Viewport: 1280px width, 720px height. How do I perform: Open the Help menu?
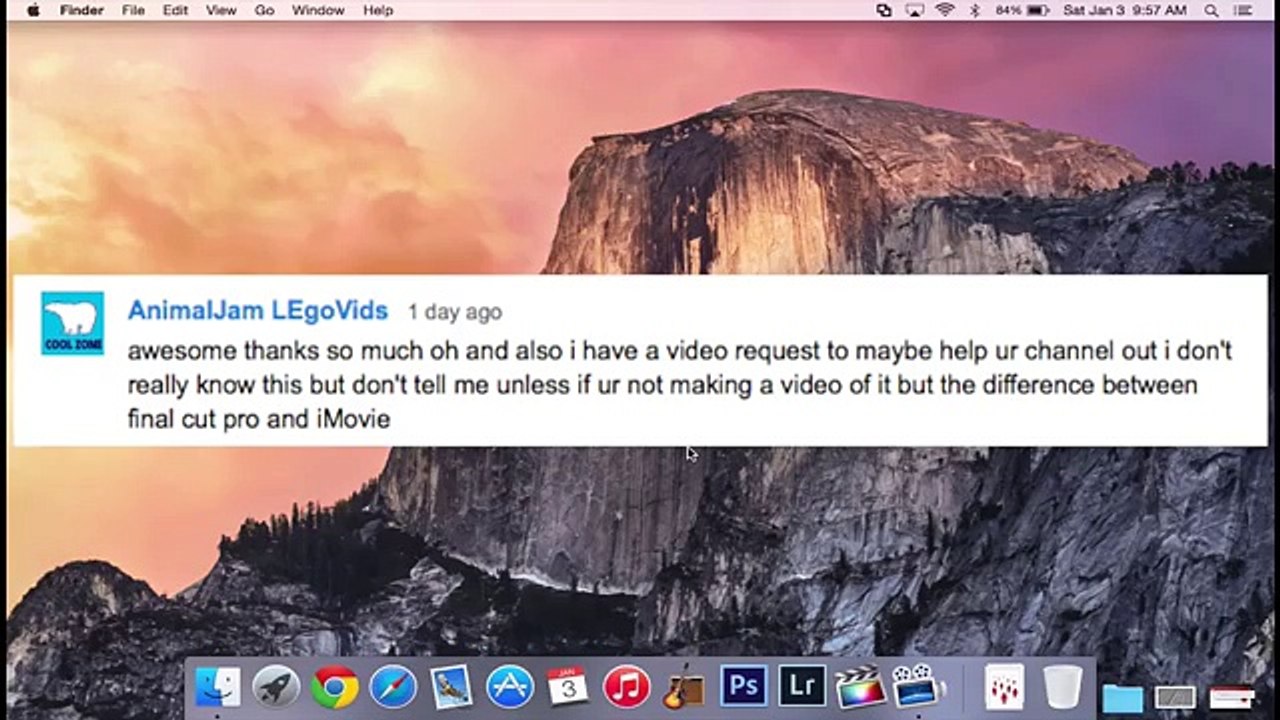coord(378,10)
